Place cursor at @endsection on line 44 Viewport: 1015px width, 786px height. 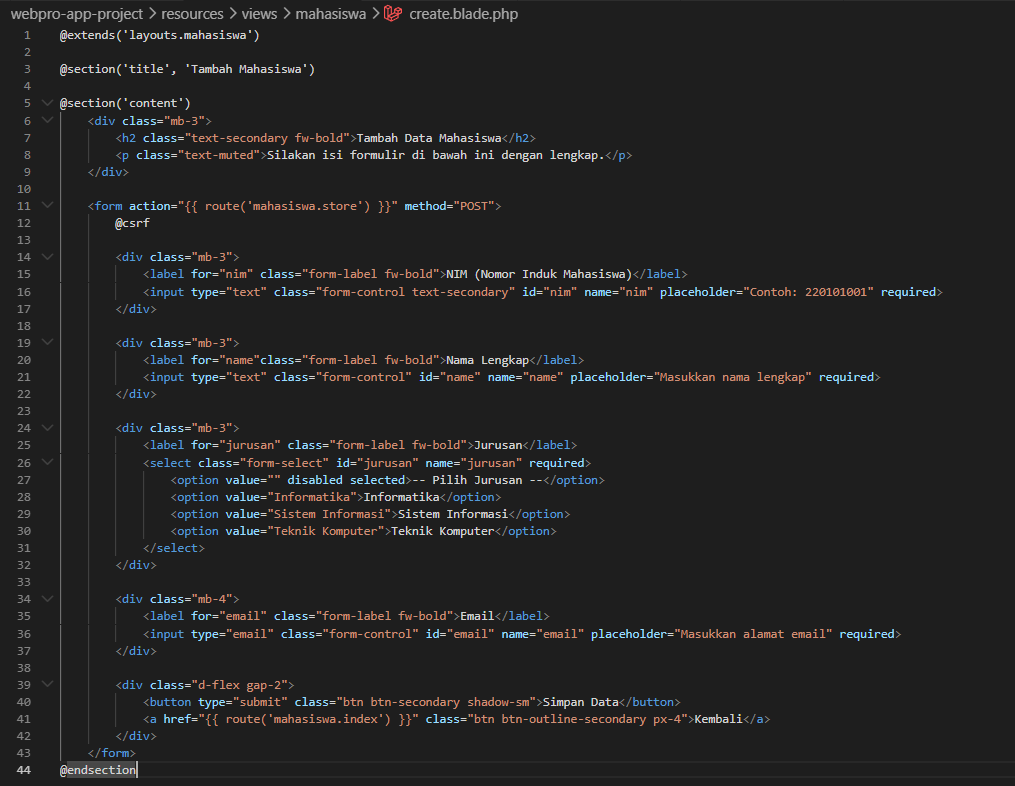point(98,770)
